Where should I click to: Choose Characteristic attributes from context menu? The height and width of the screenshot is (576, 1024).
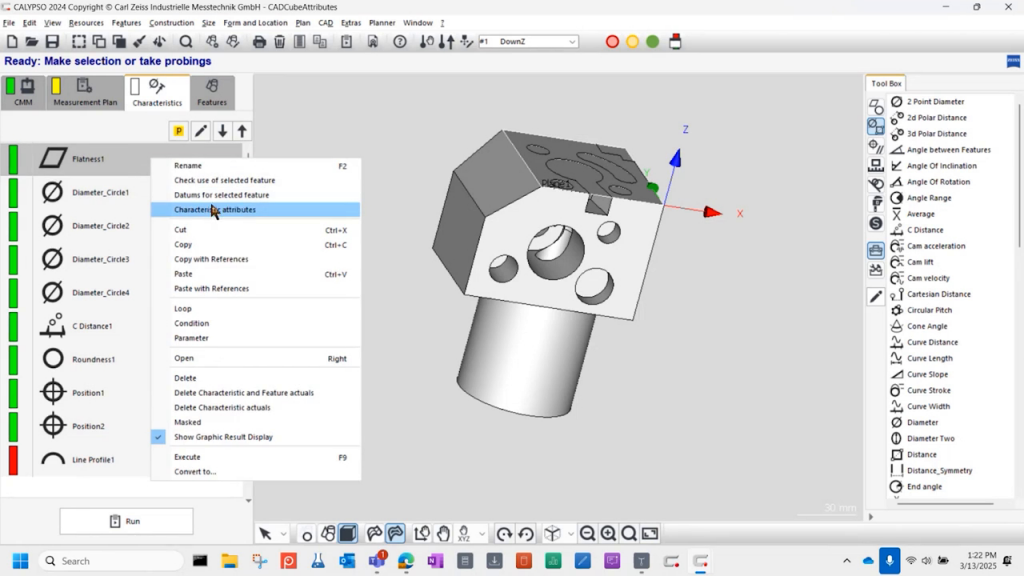tap(215, 210)
